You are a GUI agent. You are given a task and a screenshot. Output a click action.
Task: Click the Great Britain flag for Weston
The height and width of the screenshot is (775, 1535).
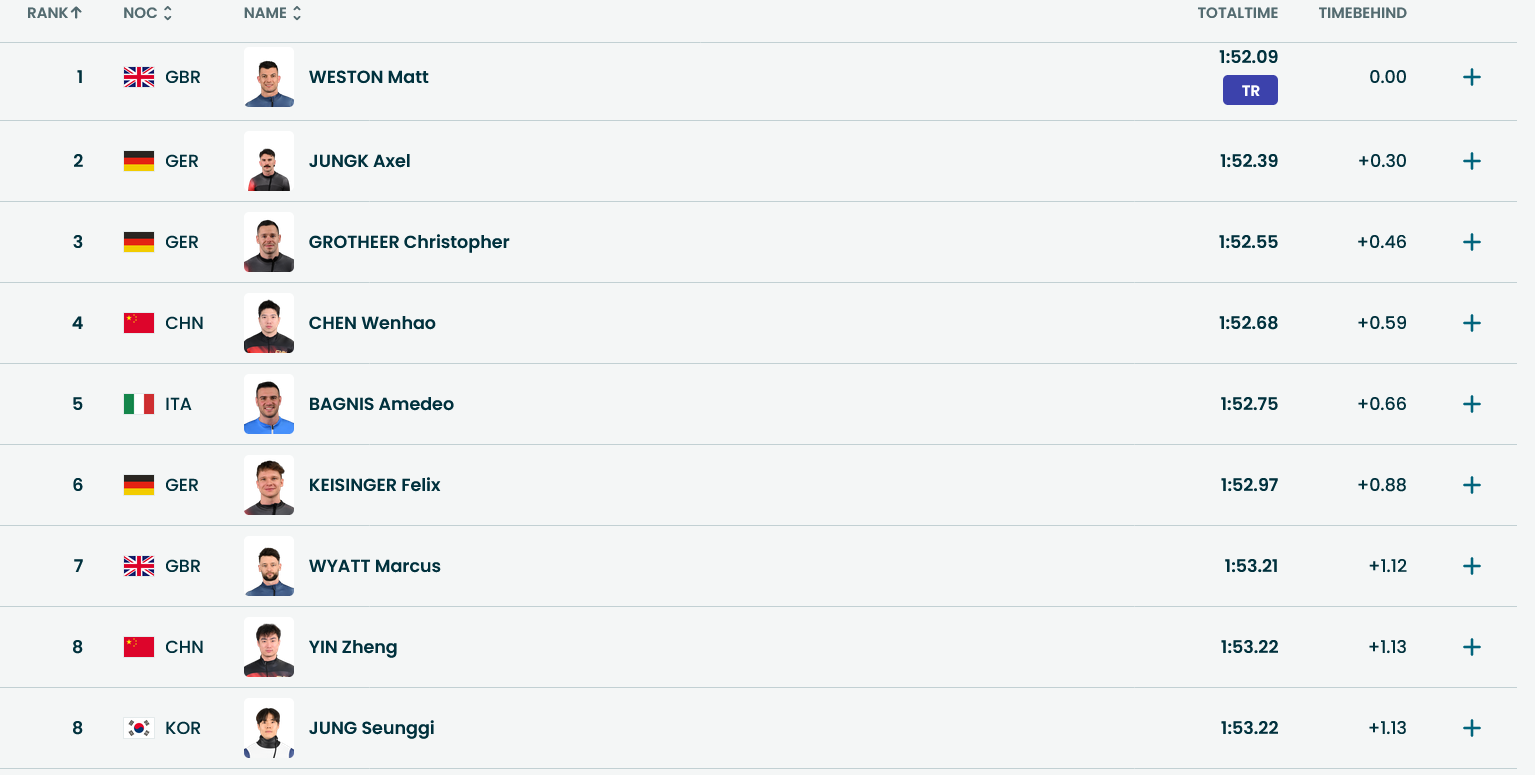click(x=139, y=77)
